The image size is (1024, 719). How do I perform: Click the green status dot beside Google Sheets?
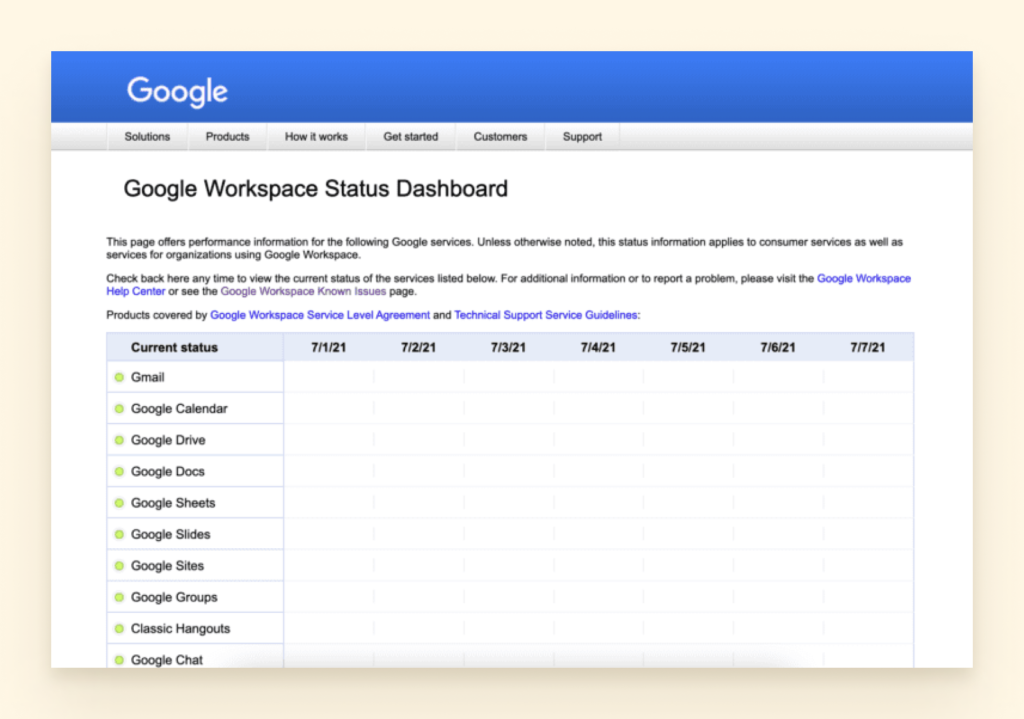119,503
